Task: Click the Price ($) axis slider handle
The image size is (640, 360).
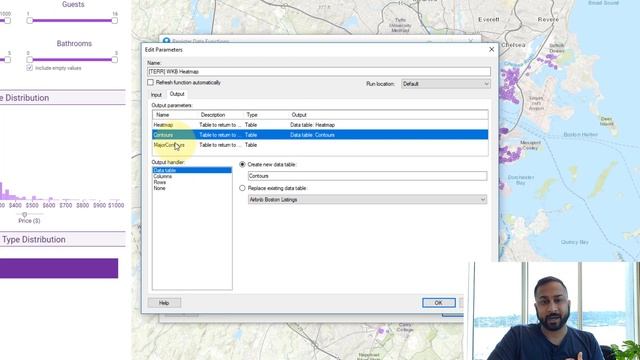Action: tap(24, 214)
